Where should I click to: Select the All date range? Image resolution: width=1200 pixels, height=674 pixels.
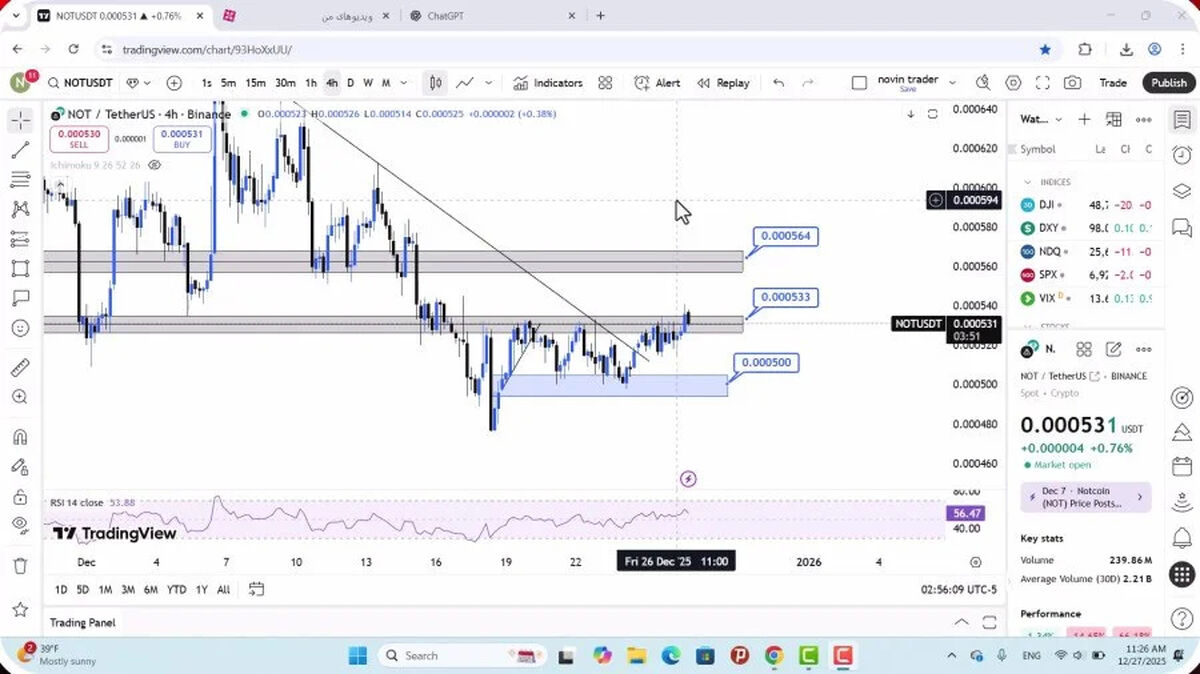(x=223, y=590)
